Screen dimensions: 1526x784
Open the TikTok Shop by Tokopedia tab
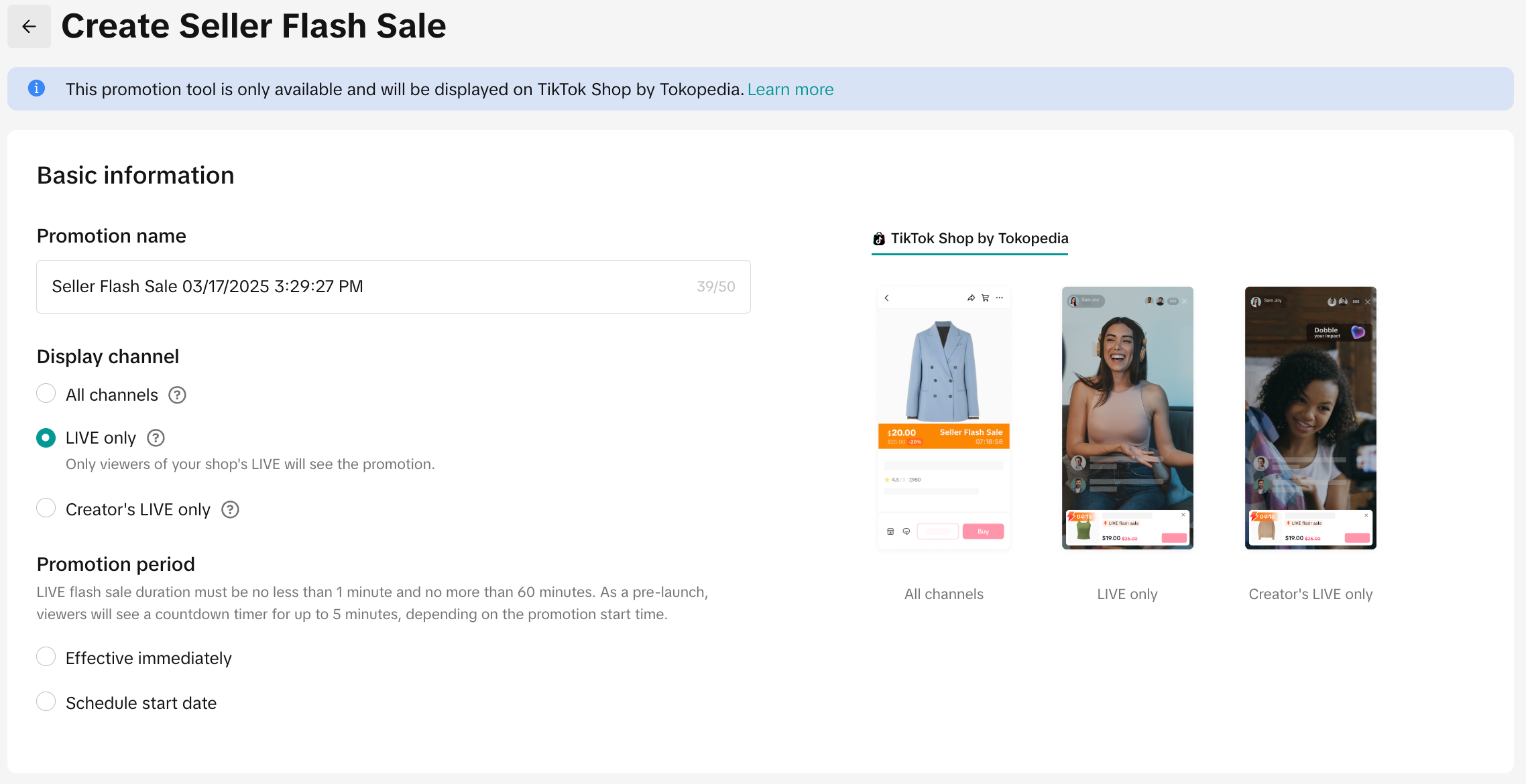coord(979,239)
